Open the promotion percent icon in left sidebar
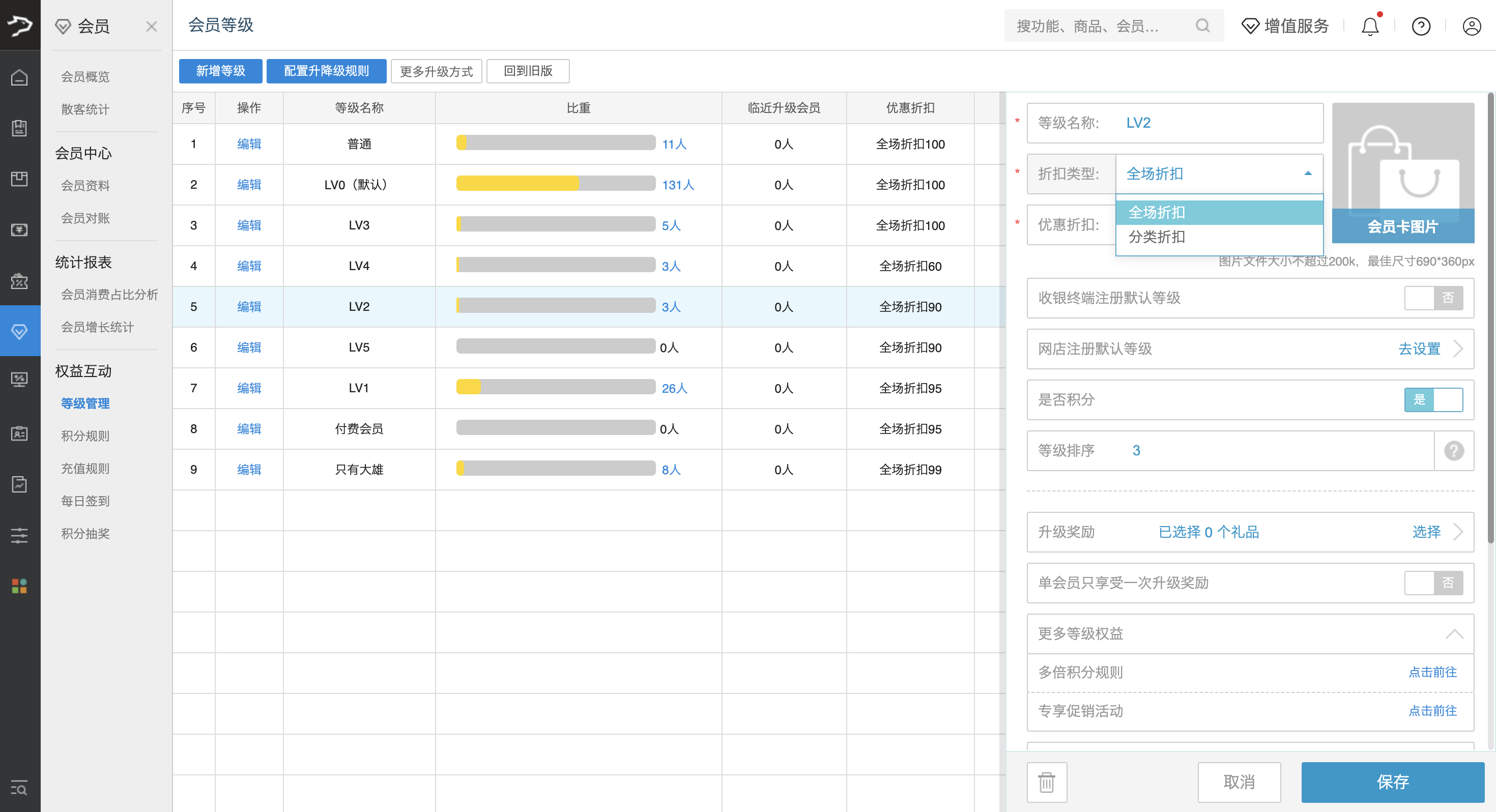 point(20,280)
